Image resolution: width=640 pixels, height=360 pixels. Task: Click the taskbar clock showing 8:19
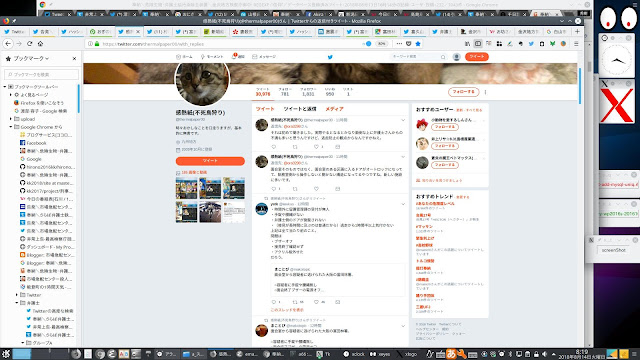pos(582,354)
